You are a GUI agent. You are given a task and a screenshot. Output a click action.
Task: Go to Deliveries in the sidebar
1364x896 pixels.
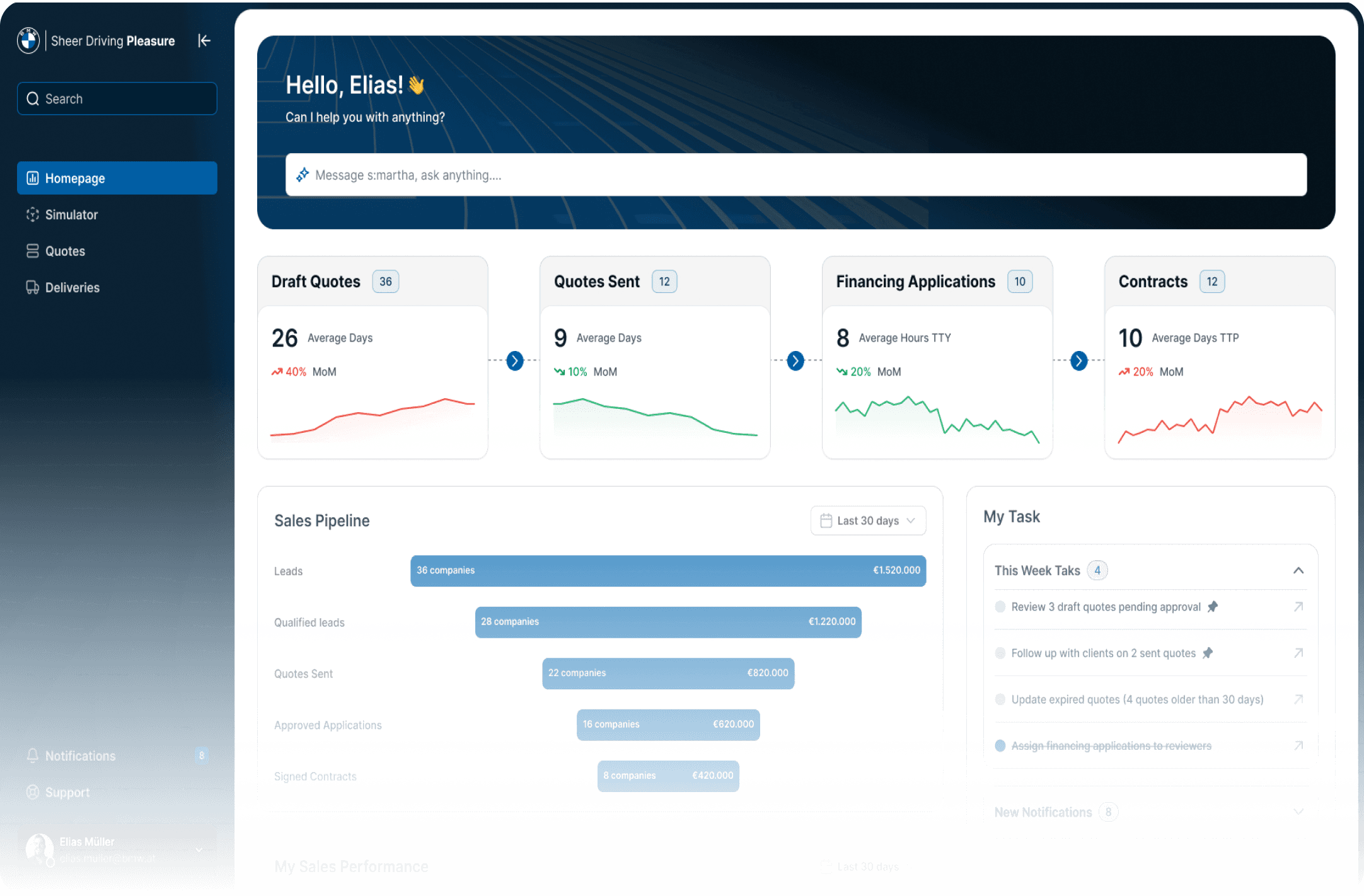coord(72,288)
